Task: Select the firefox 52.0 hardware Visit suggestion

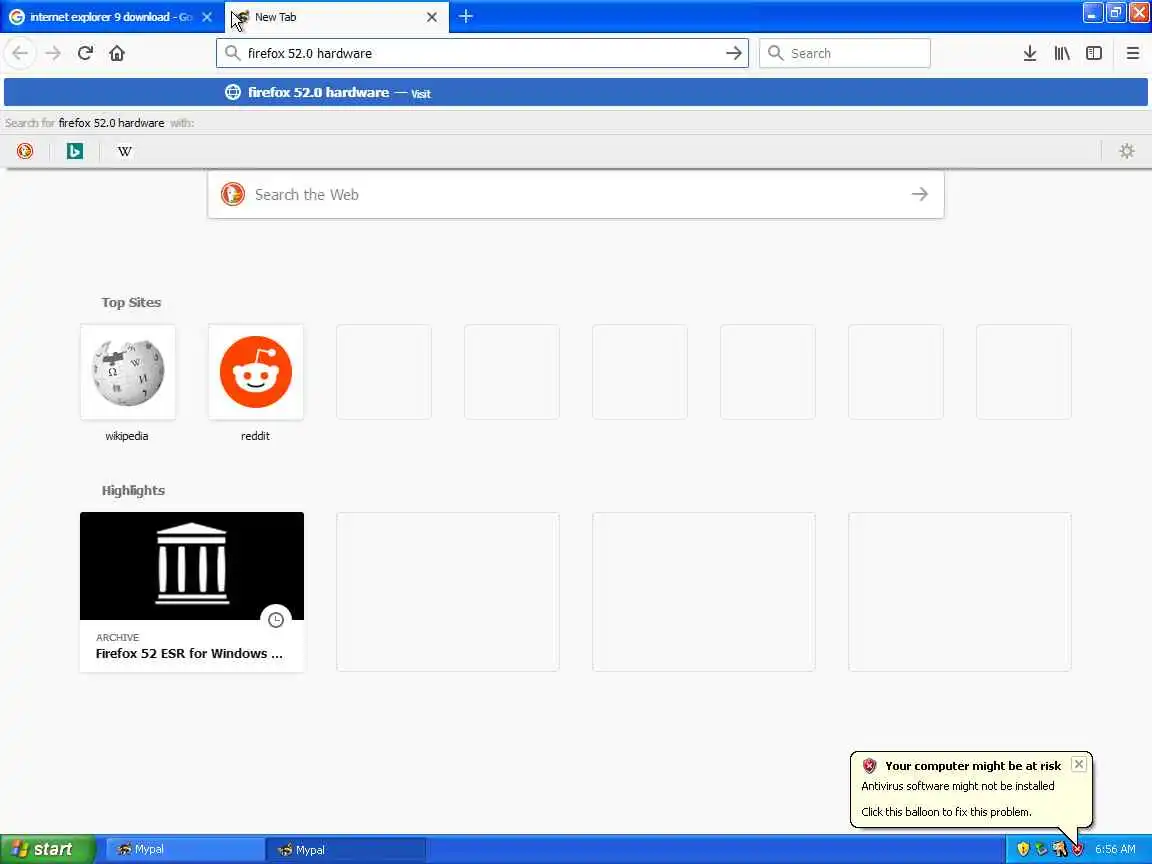Action: point(575,93)
